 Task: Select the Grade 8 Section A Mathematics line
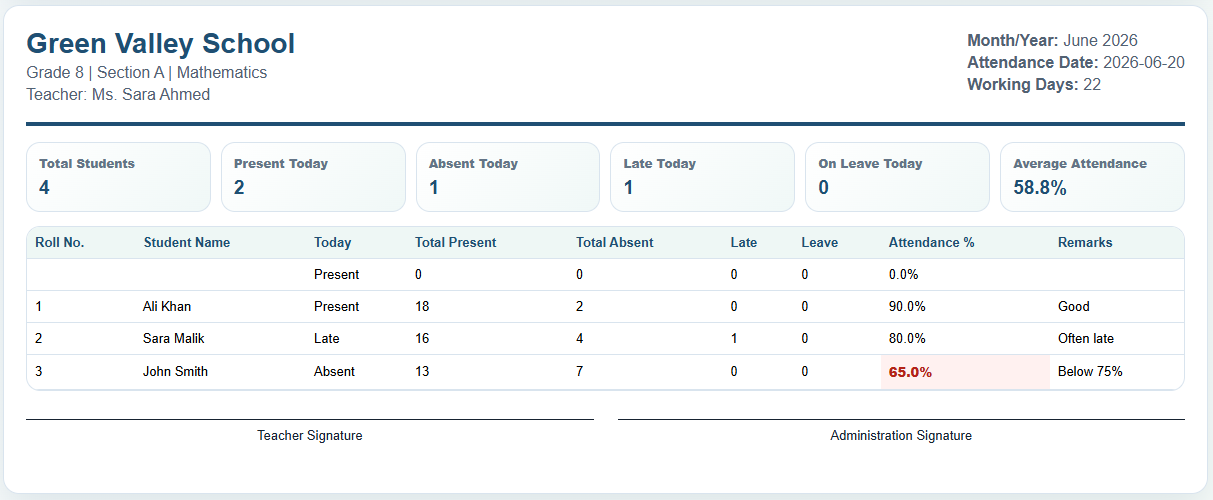click(x=146, y=73)
